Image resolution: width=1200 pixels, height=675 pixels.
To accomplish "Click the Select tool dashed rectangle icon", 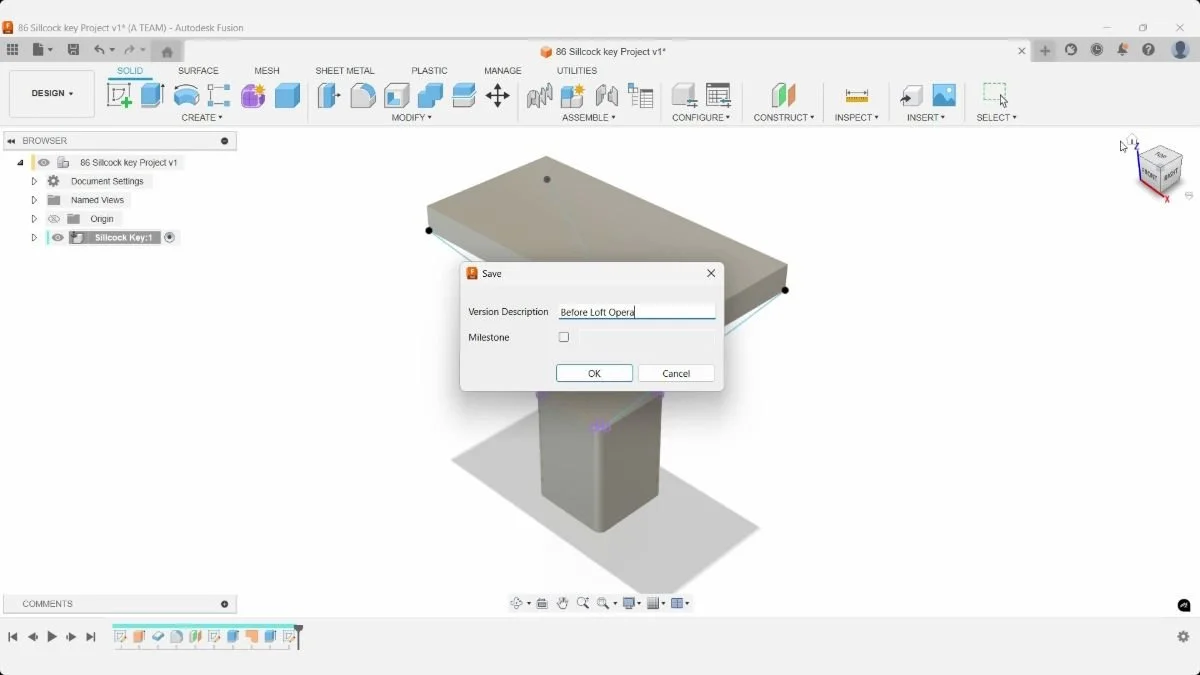I will (x=995, y=95).
